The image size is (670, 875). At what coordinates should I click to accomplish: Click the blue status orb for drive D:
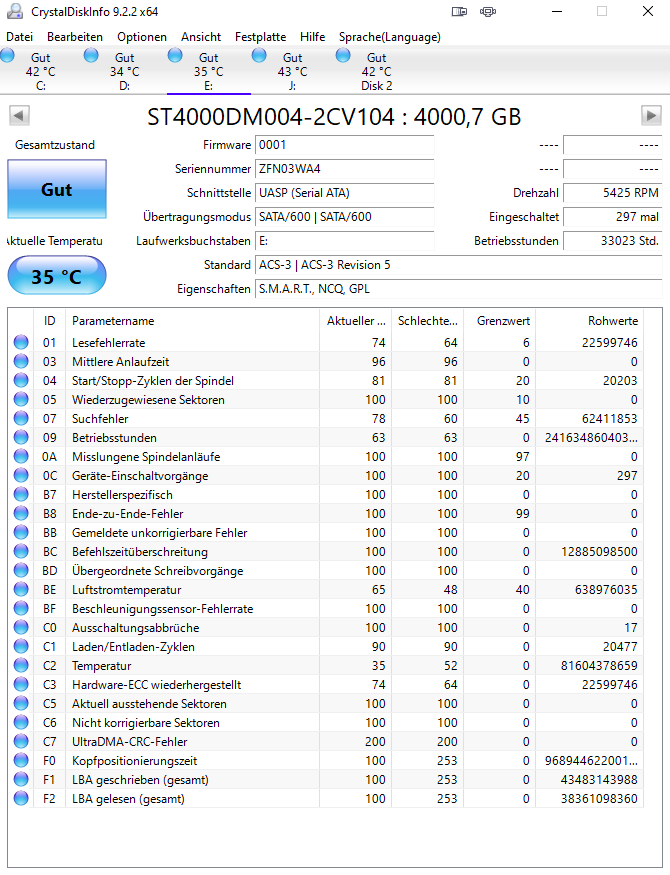(91, 55)
